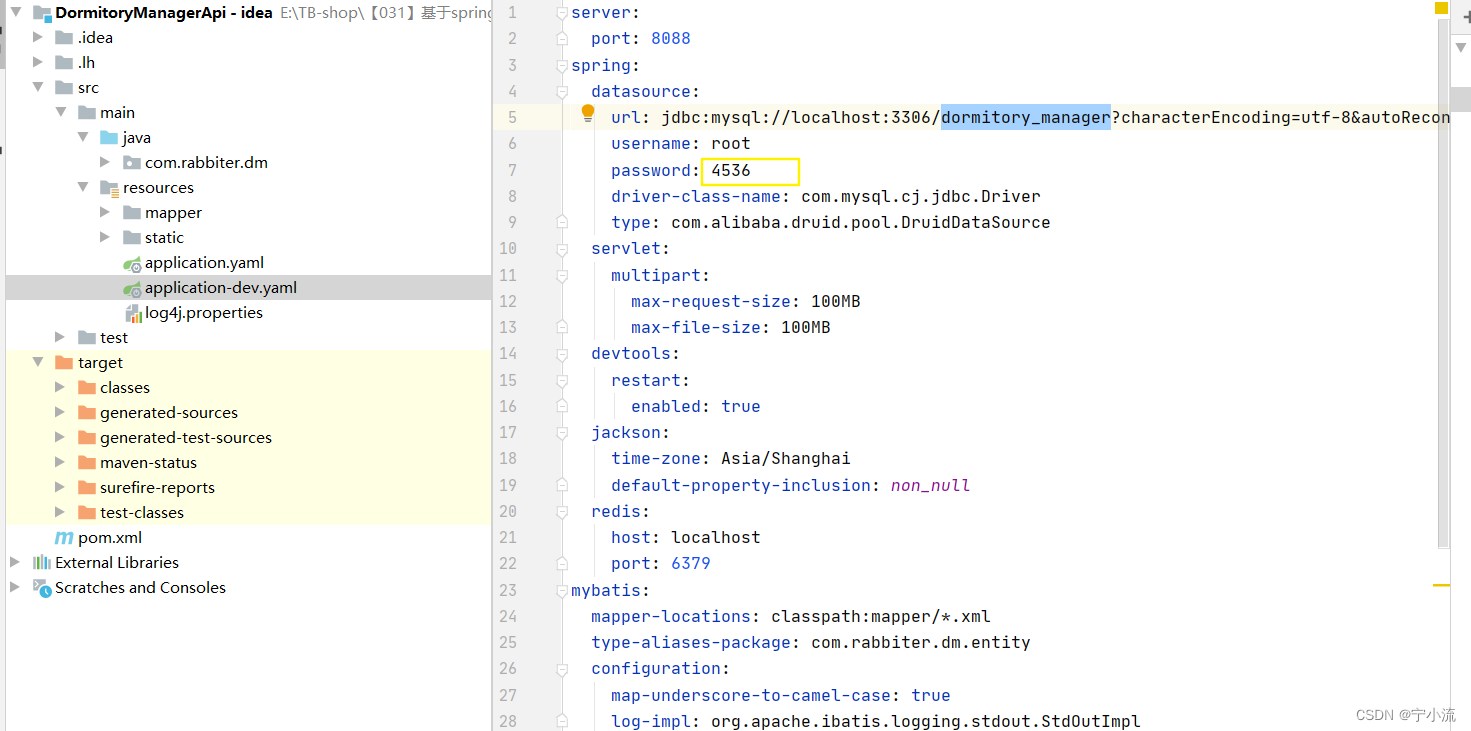Expand the .idea folder
The image size is (1471, 731).
click(38, 38)
